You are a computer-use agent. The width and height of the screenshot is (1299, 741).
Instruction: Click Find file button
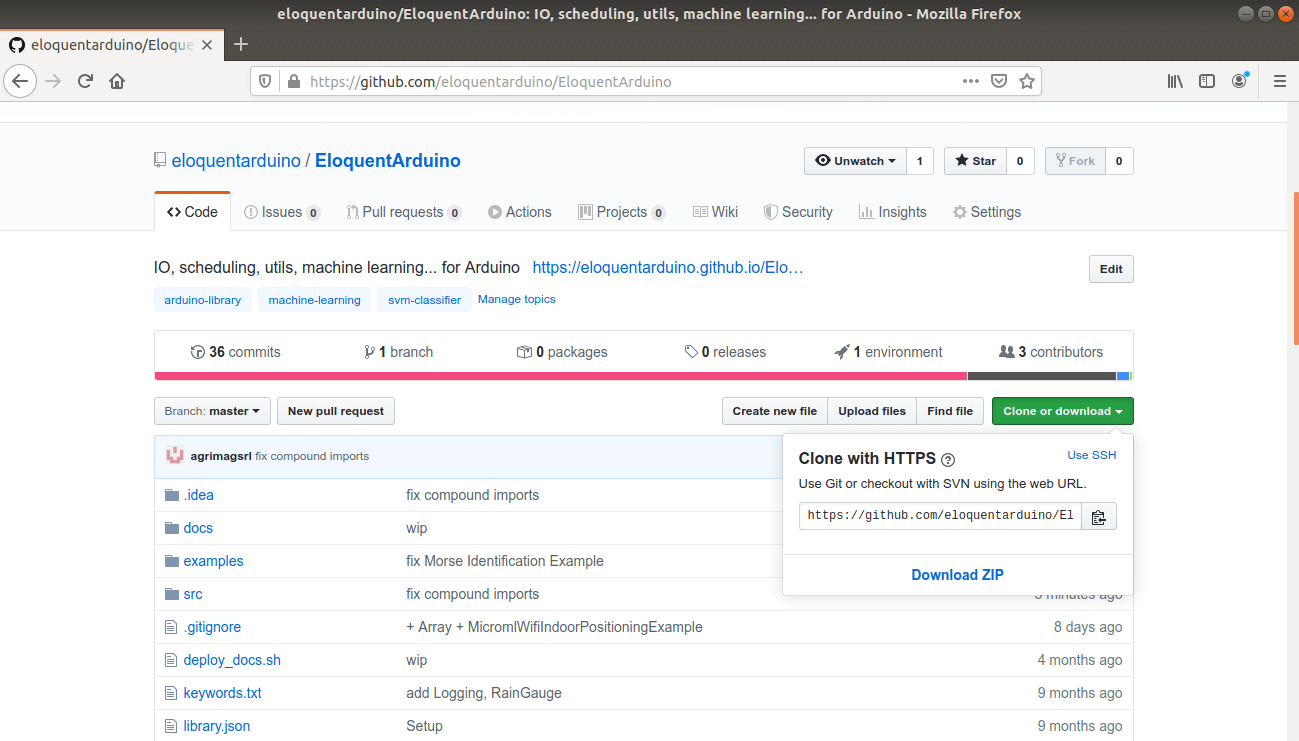950,411
